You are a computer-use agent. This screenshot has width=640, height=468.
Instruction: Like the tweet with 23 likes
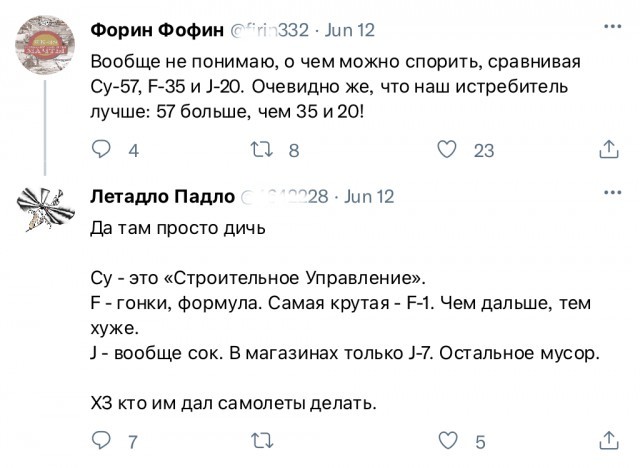(x=449, y=150)
